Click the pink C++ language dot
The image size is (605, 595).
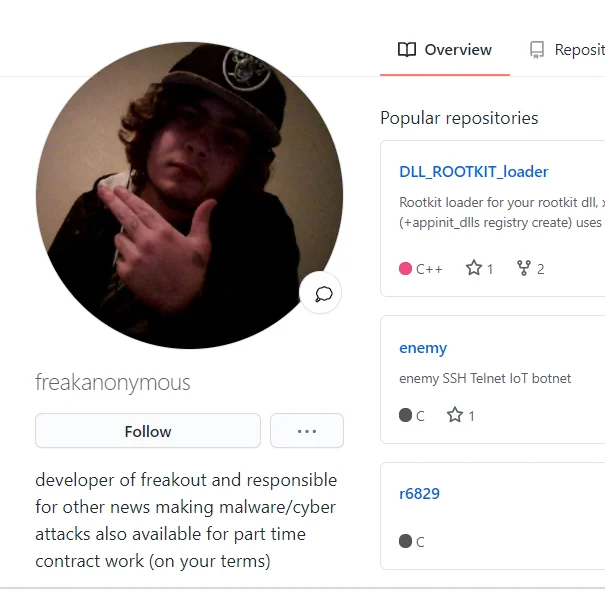[x=405, y=269]
